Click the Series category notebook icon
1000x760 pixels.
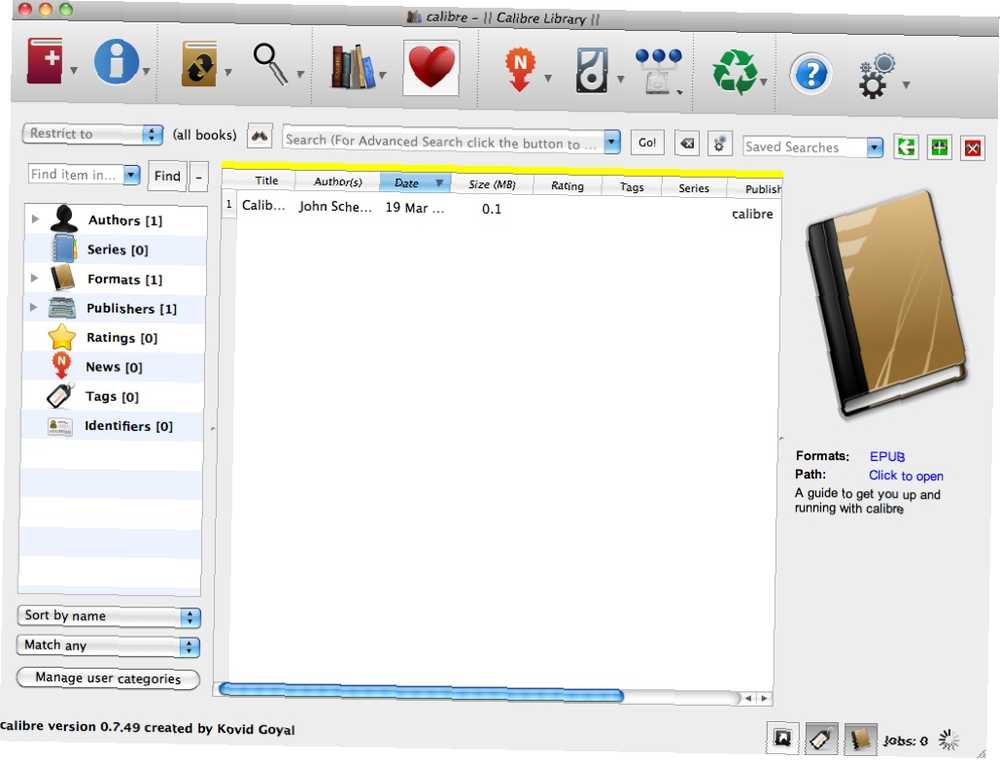pos(64,248)
